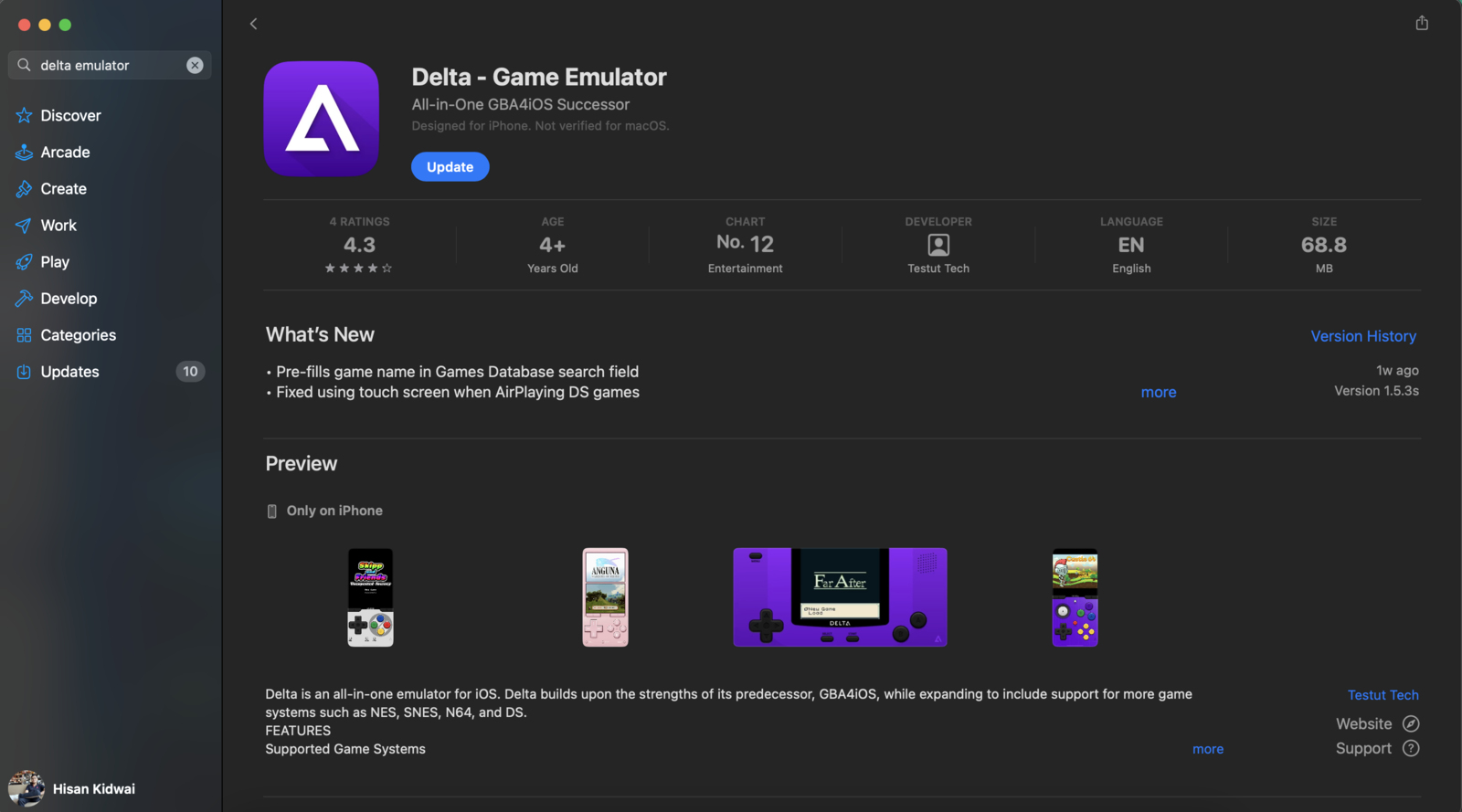Click the Testut Tech developer link
Viewport: 1462px width, 812px height.
(1383, 695)
